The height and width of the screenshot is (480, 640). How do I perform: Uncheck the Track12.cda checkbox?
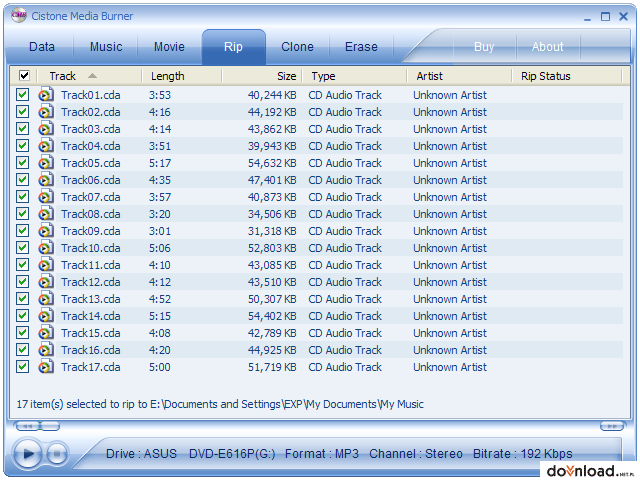click(x=22, y=282)
